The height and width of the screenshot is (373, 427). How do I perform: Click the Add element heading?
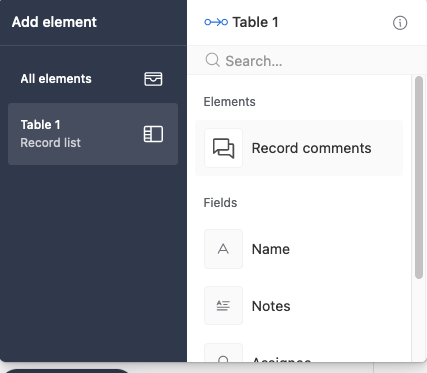(x=54, y=22)
